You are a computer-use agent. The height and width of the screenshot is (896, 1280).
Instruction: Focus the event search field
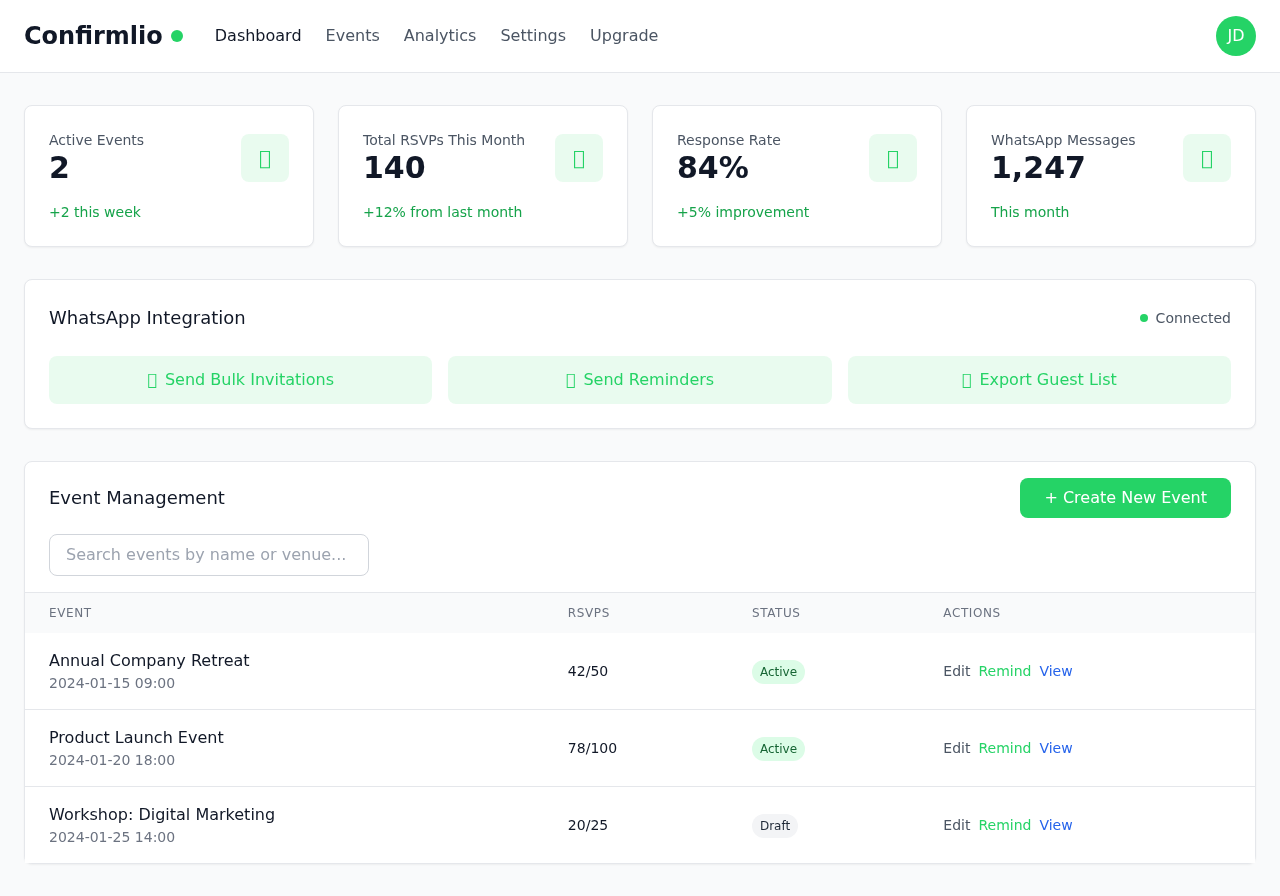point(209,555)
